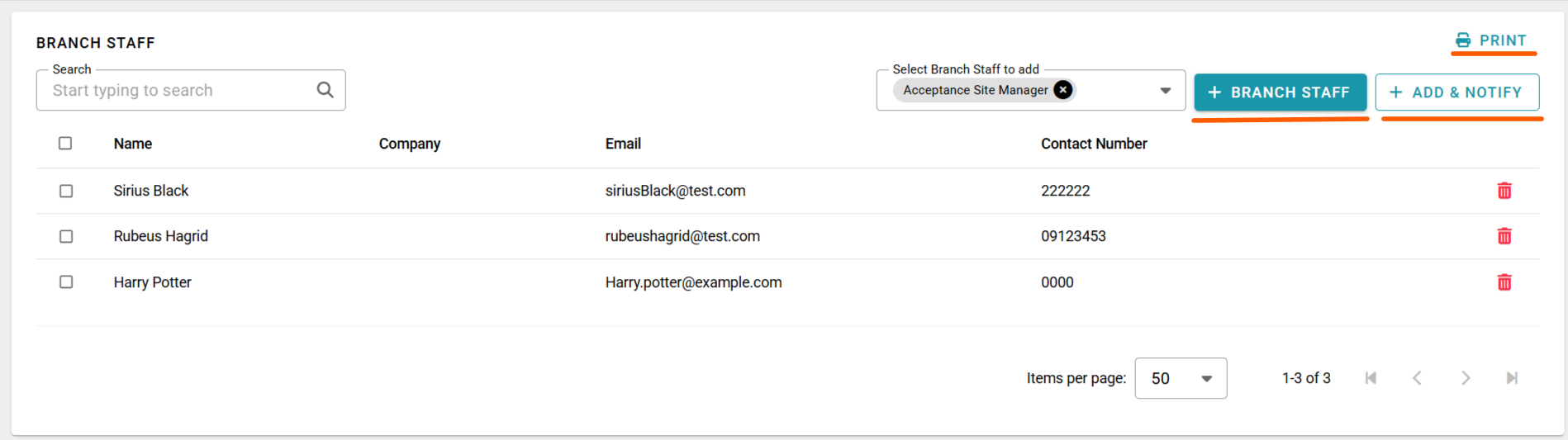Go to the last page
Screen dimensions: 1568x440
pos(1512,378)
